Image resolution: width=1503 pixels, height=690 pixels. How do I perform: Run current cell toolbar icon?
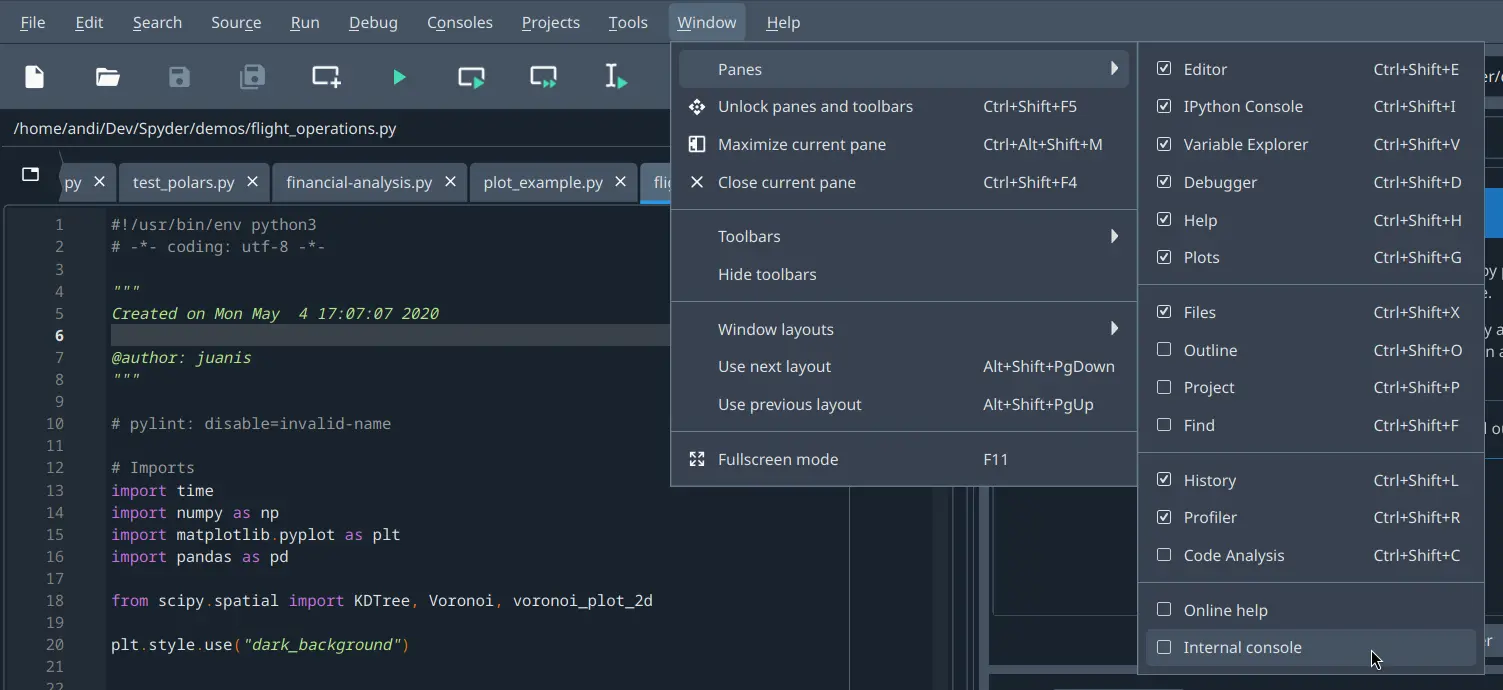471,77
